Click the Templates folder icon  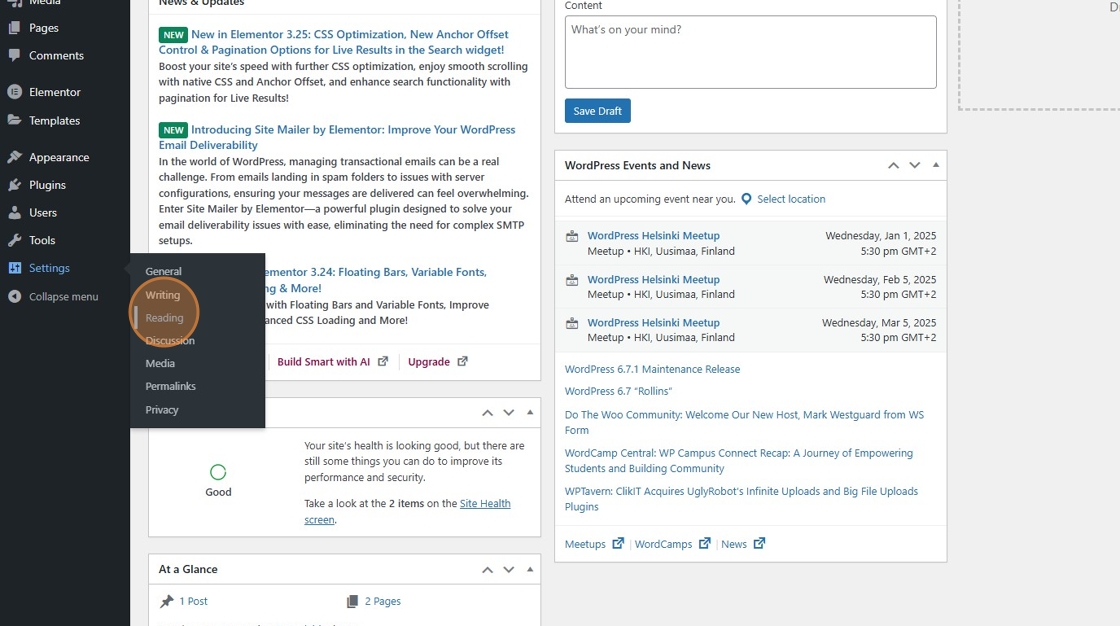point(14,120)
